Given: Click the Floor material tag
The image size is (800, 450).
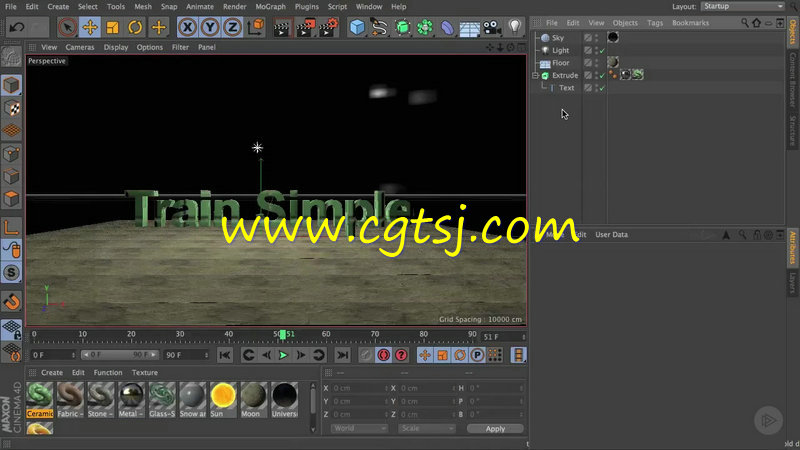Looking at the screenshot, I should 613,62.
